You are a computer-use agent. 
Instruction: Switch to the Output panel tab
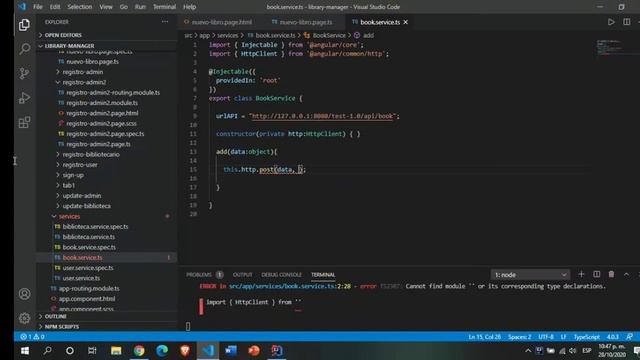242,275
